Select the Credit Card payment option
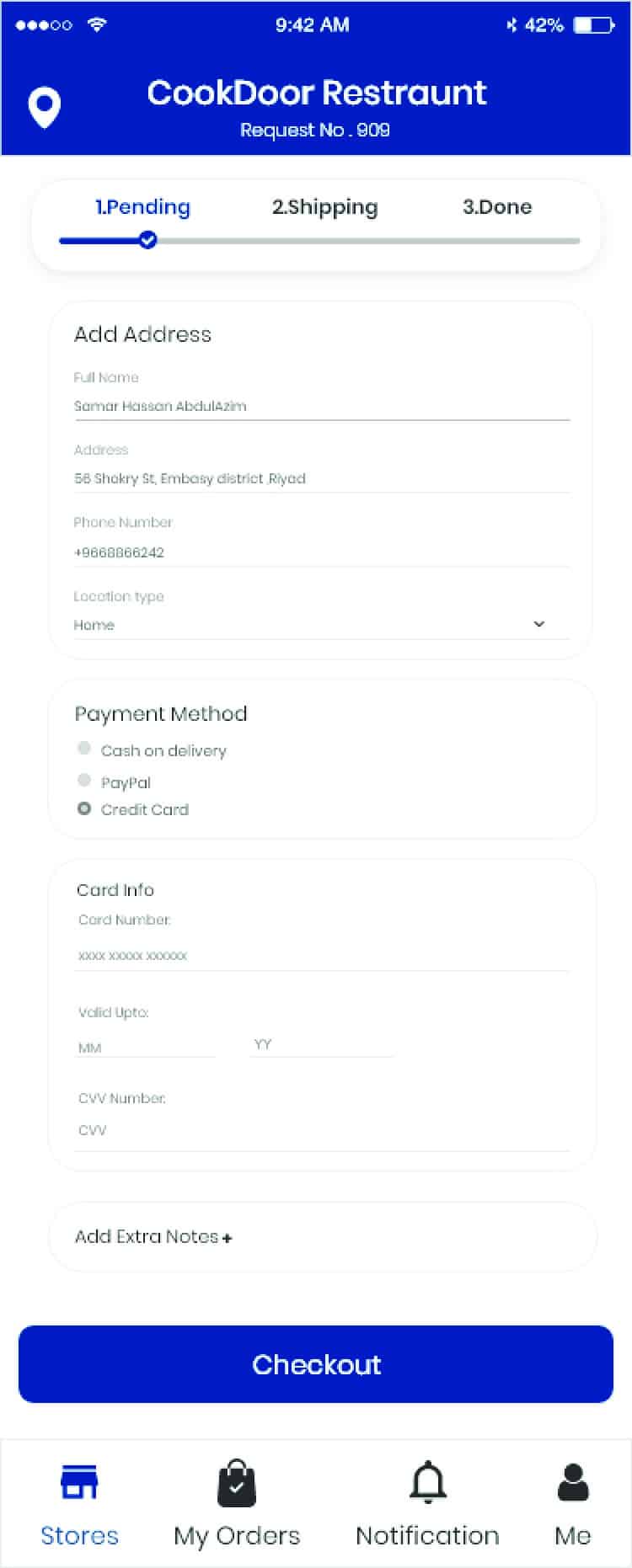This screenshot has width=632, height=1568. click(x=84, y=808)
